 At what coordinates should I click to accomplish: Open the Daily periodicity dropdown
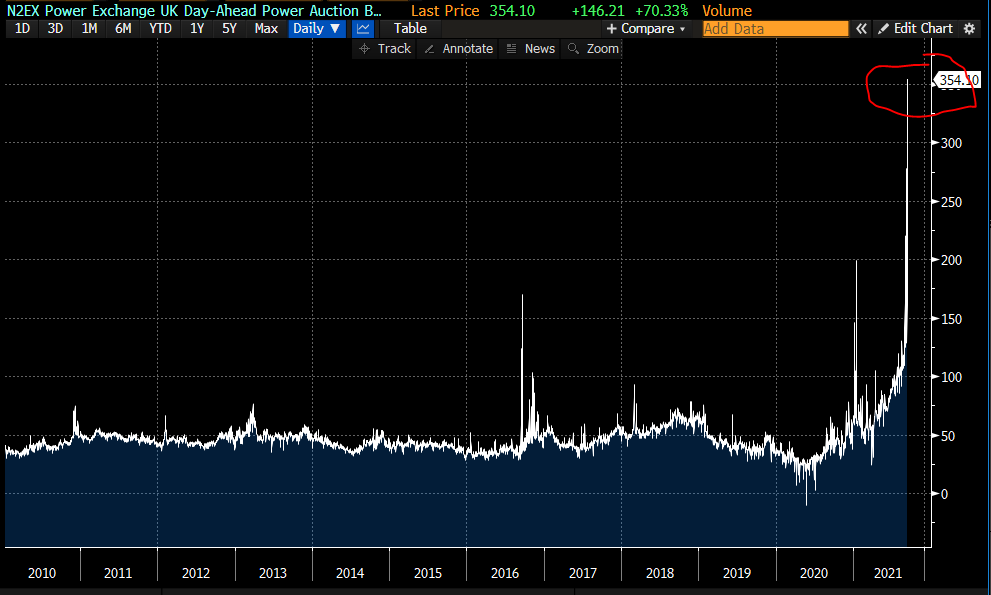point(317,28)
